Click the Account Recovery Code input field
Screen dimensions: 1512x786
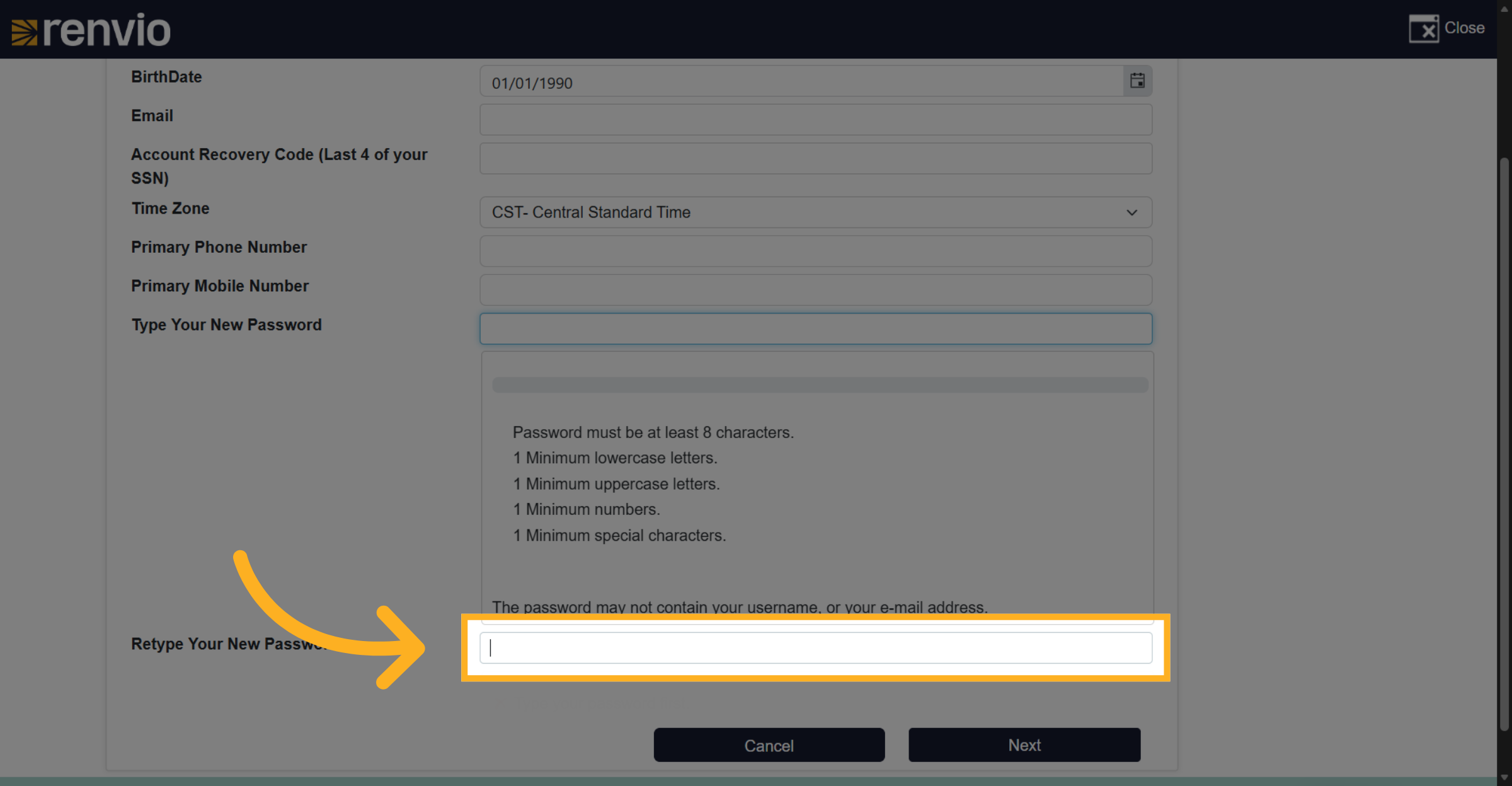click(816, 158)
